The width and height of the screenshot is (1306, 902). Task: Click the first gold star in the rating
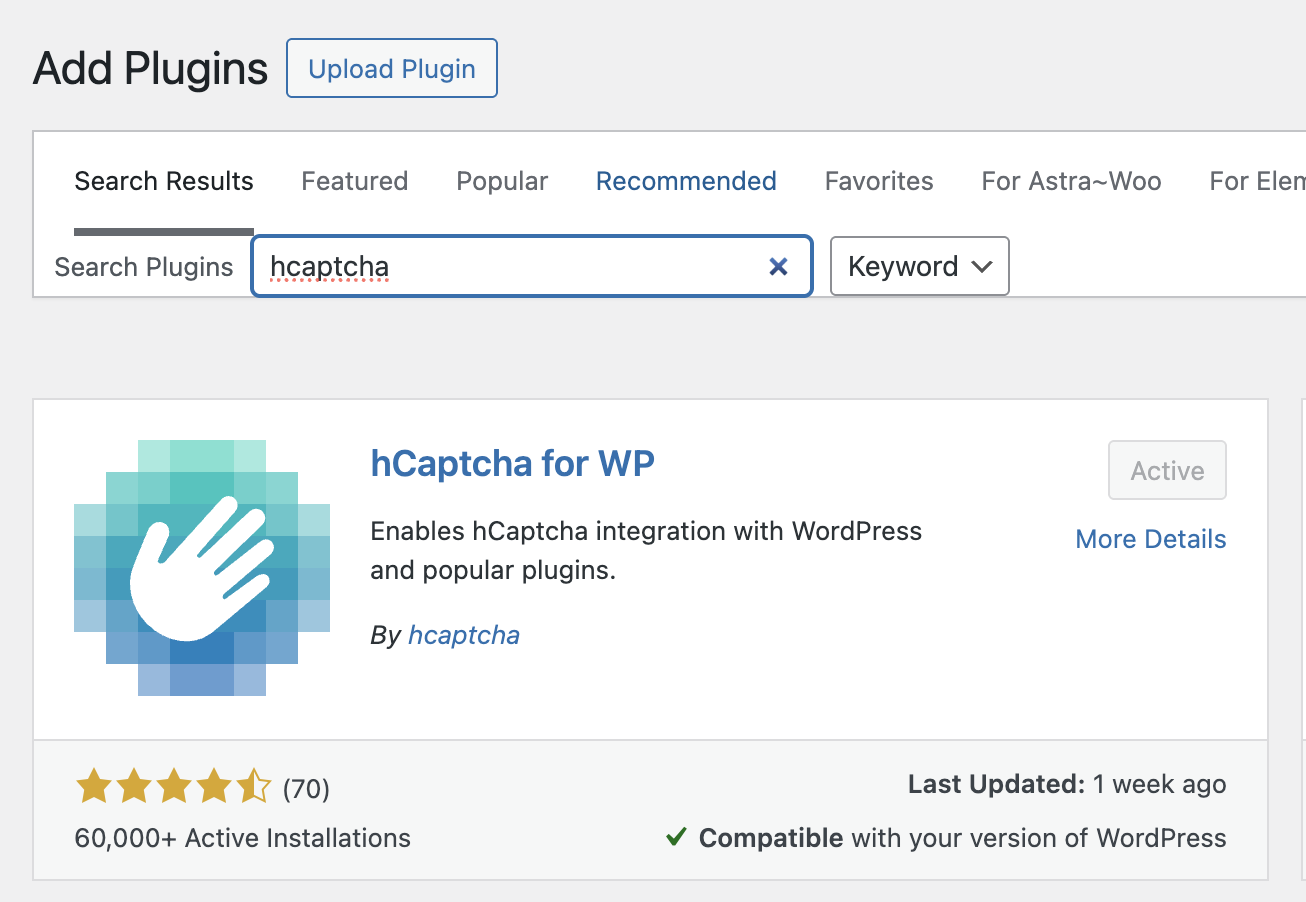93,788
